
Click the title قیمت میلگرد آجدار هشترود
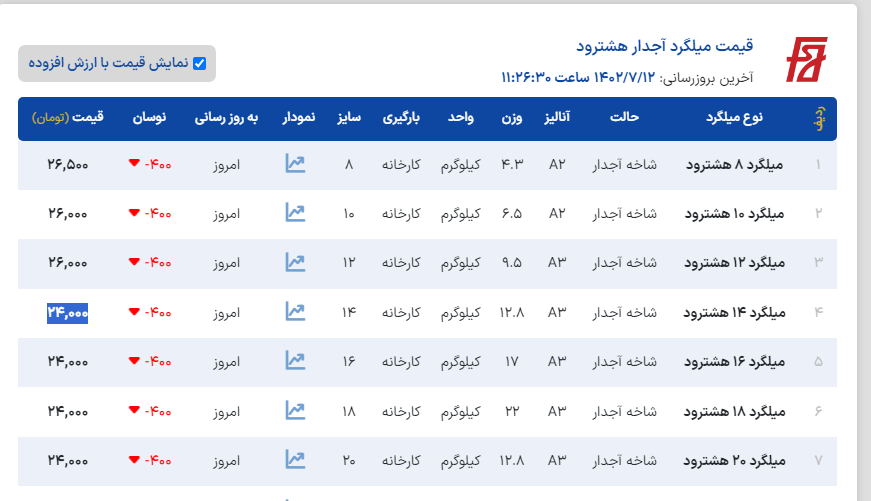click(x=664, y=46)
